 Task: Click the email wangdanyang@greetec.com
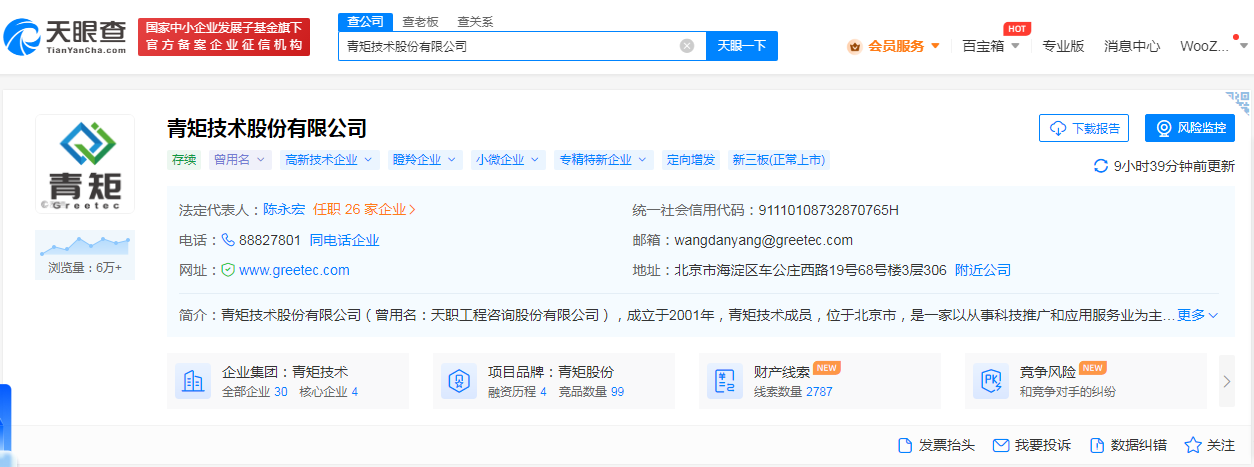point(764,240)
